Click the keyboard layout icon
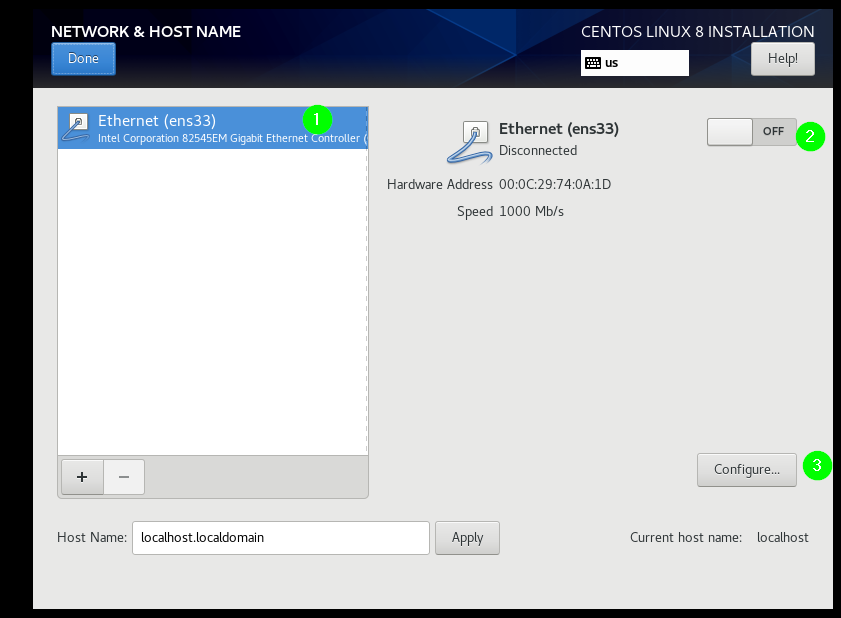Screen dimensions: 841x618 pos(593,63)
